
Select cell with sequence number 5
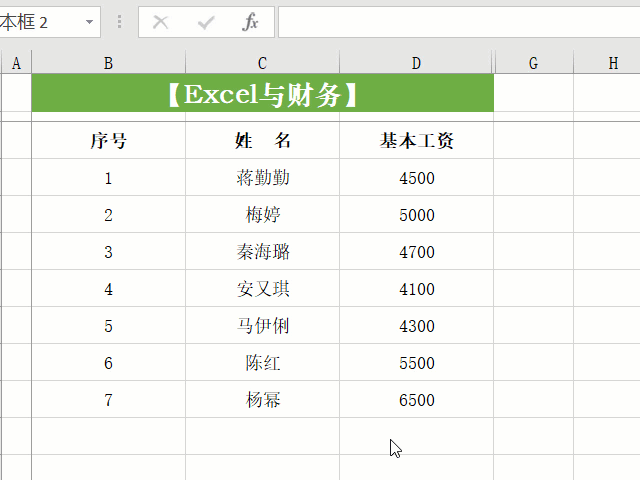(x=108, y=326)
